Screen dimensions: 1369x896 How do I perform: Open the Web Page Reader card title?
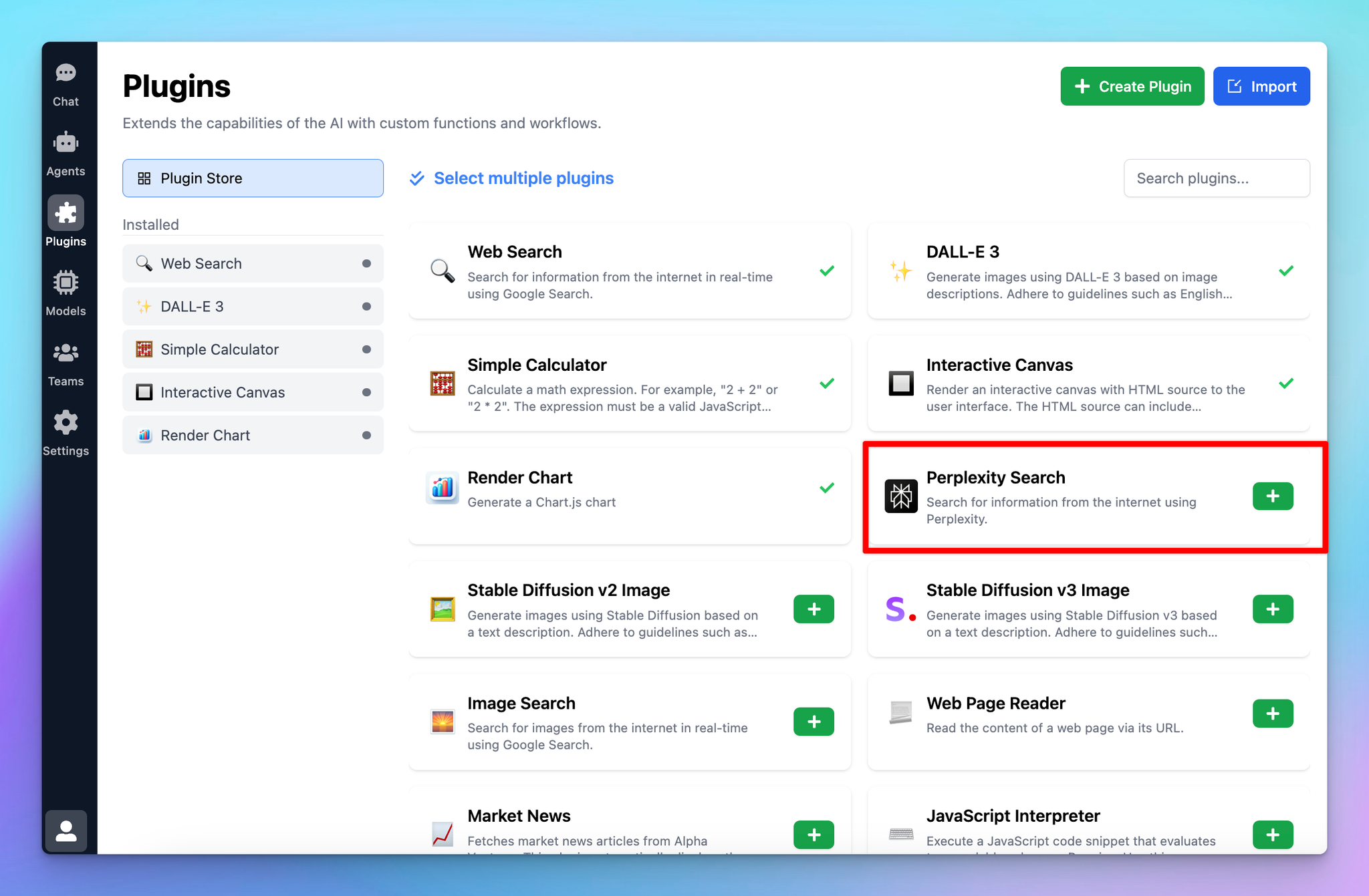tap(995, 704)
